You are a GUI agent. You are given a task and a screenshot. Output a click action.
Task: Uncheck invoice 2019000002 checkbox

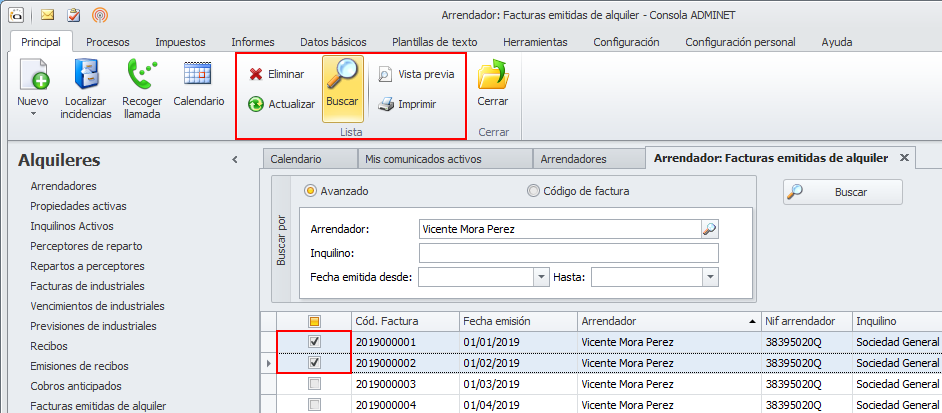click(x=314, y=363)
